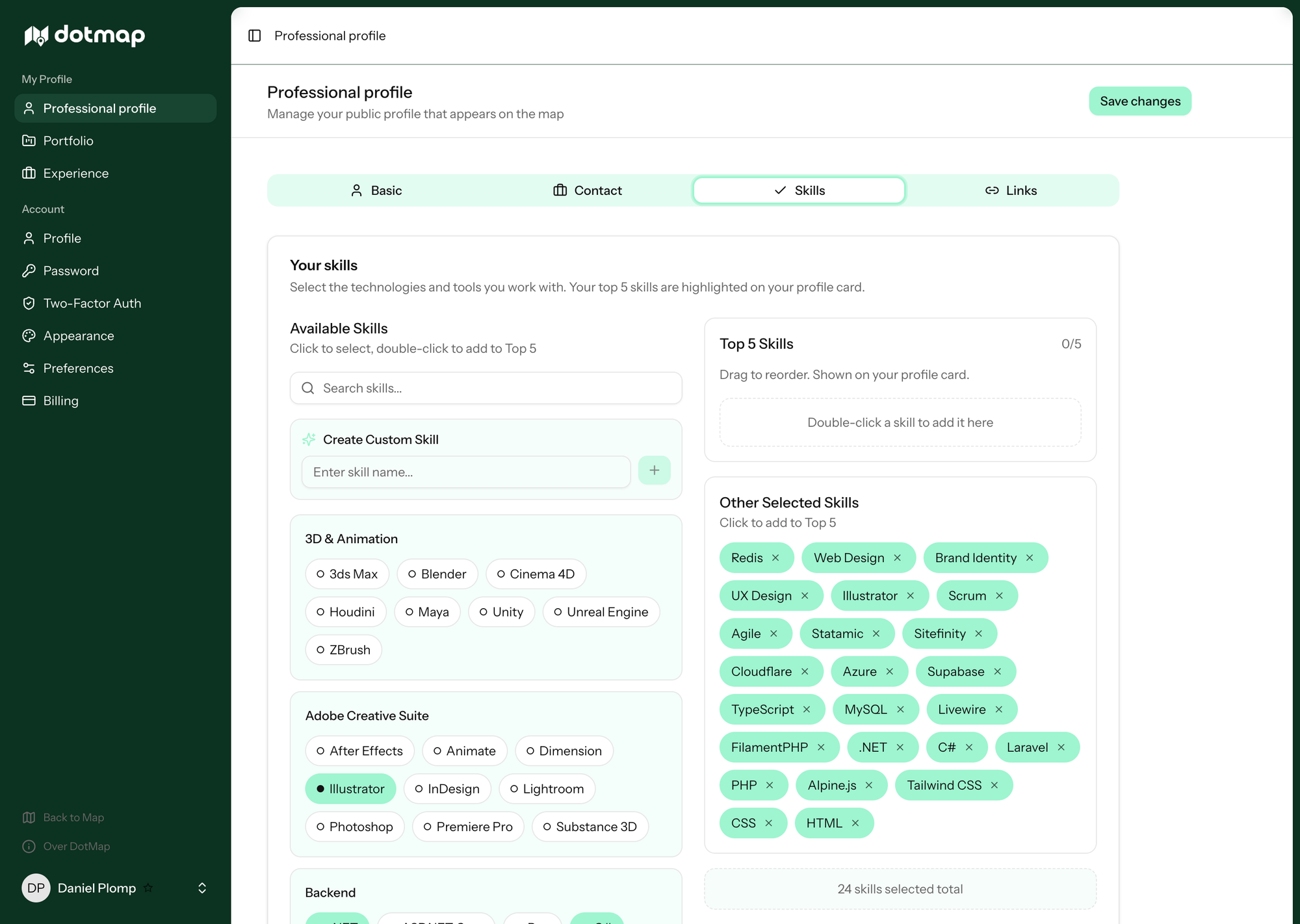Screen dimensions: 1300x924
Task: Expand the Daniel Plomp user menu
Action: point(202,888)
